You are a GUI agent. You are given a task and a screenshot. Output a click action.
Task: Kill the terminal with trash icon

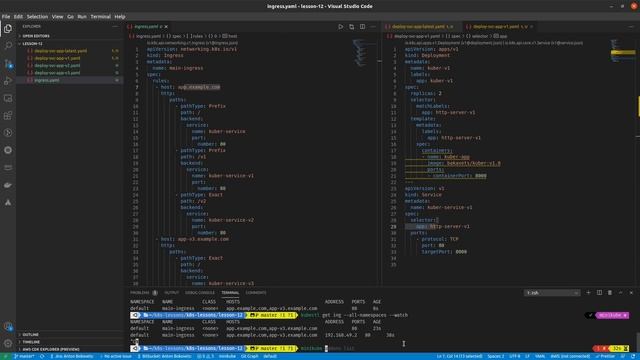(610, 293)
